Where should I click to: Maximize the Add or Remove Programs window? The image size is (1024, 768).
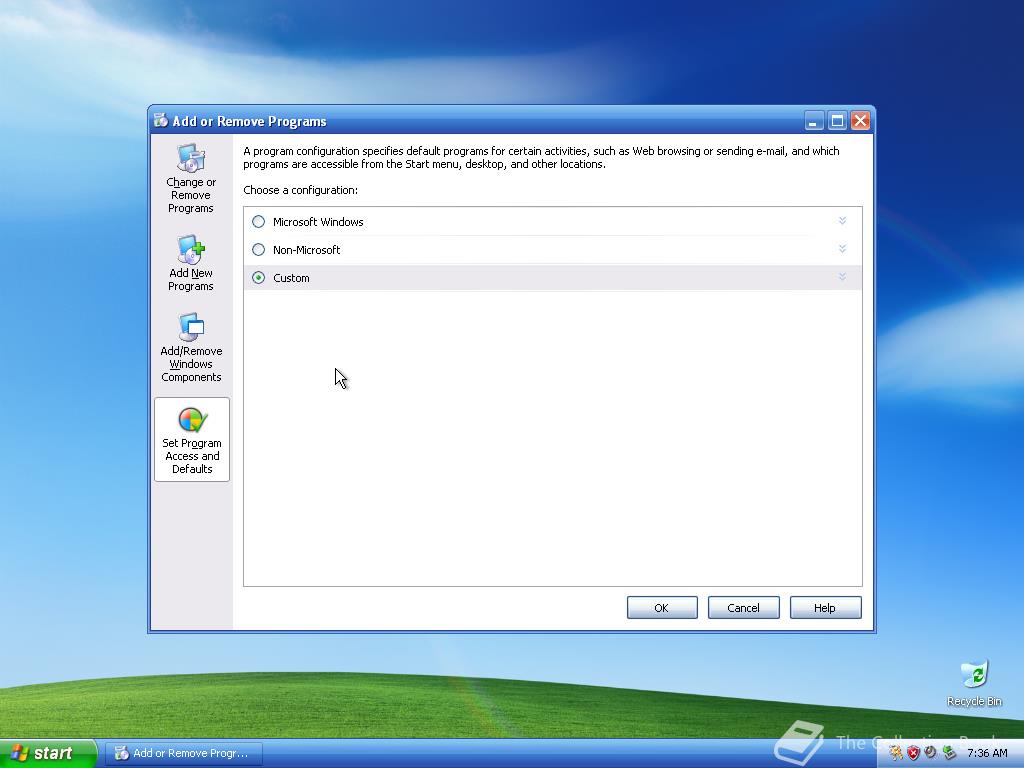pos(837,121)
